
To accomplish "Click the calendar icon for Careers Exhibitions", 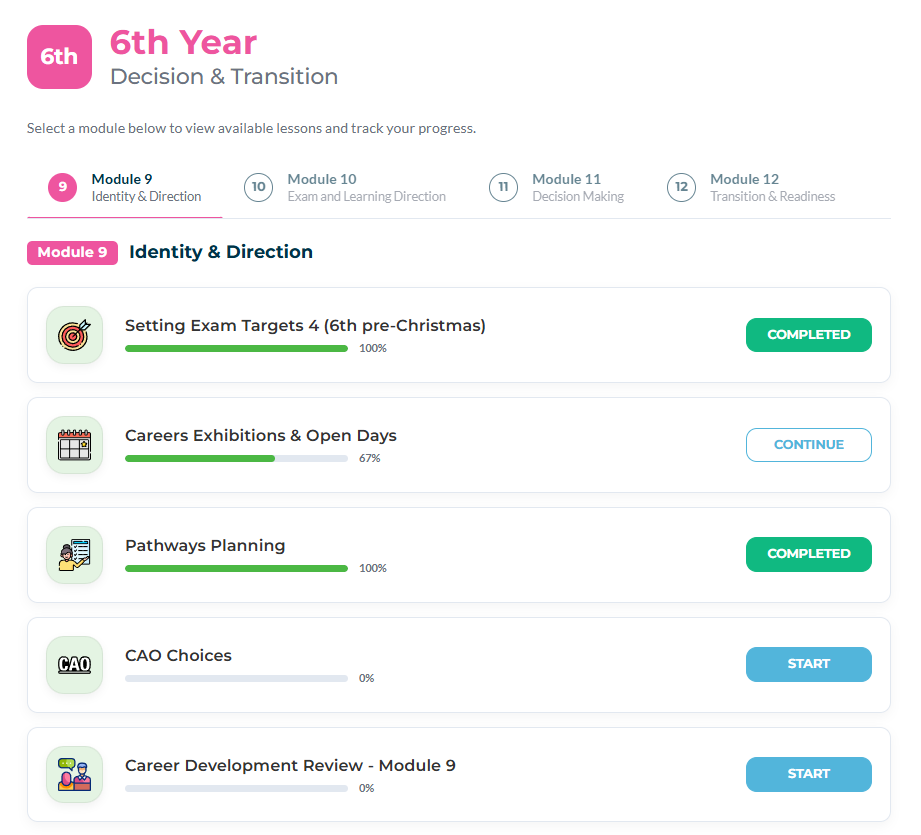I will tap(75, 445).
